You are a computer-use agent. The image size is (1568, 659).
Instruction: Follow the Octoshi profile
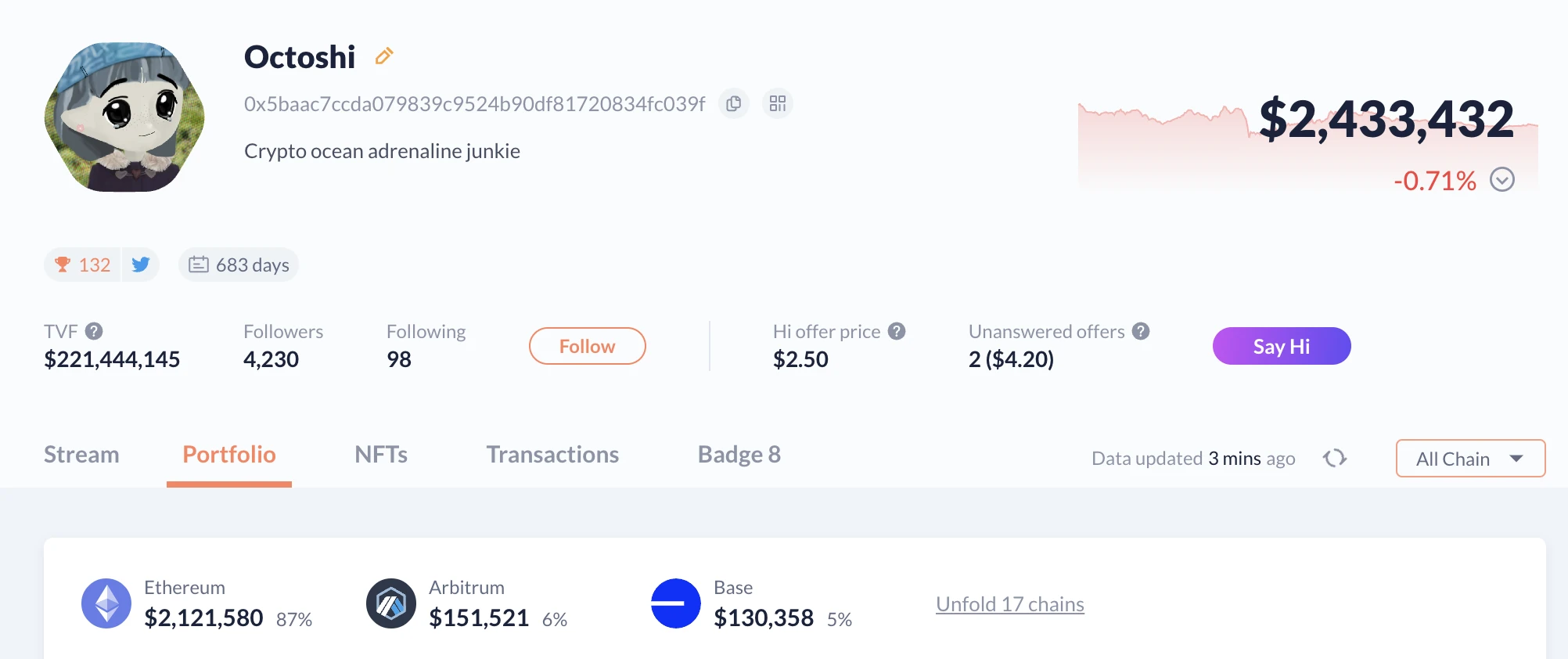[x=587, y=346]
